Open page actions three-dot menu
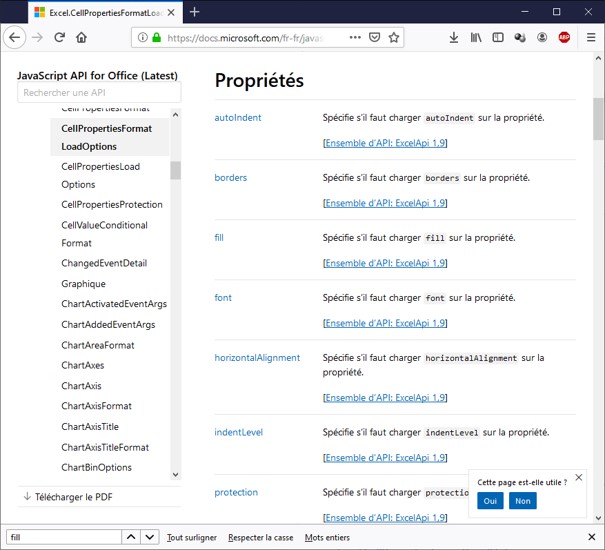This screenshot has height=550, width=605. point(355,37)
